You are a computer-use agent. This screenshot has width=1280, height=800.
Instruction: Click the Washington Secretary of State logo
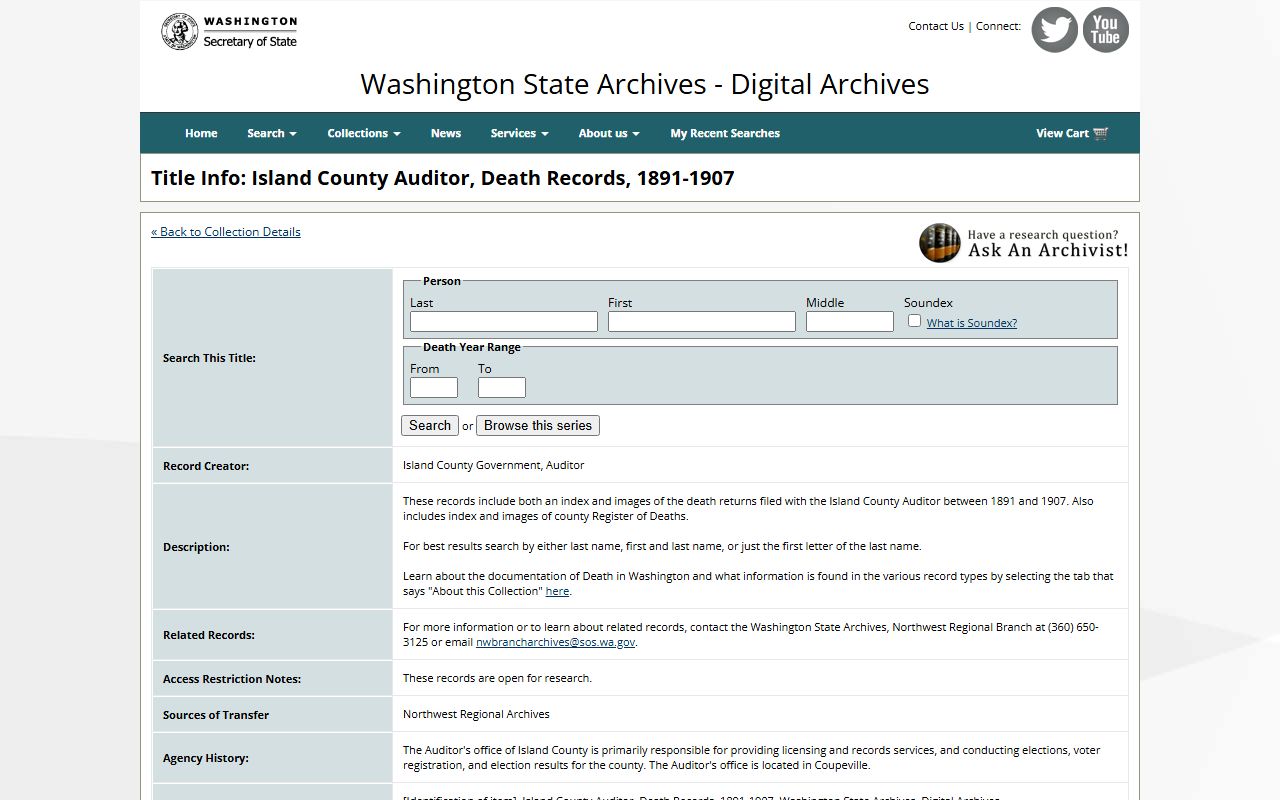pyautogui.click(x=229, y=31)
